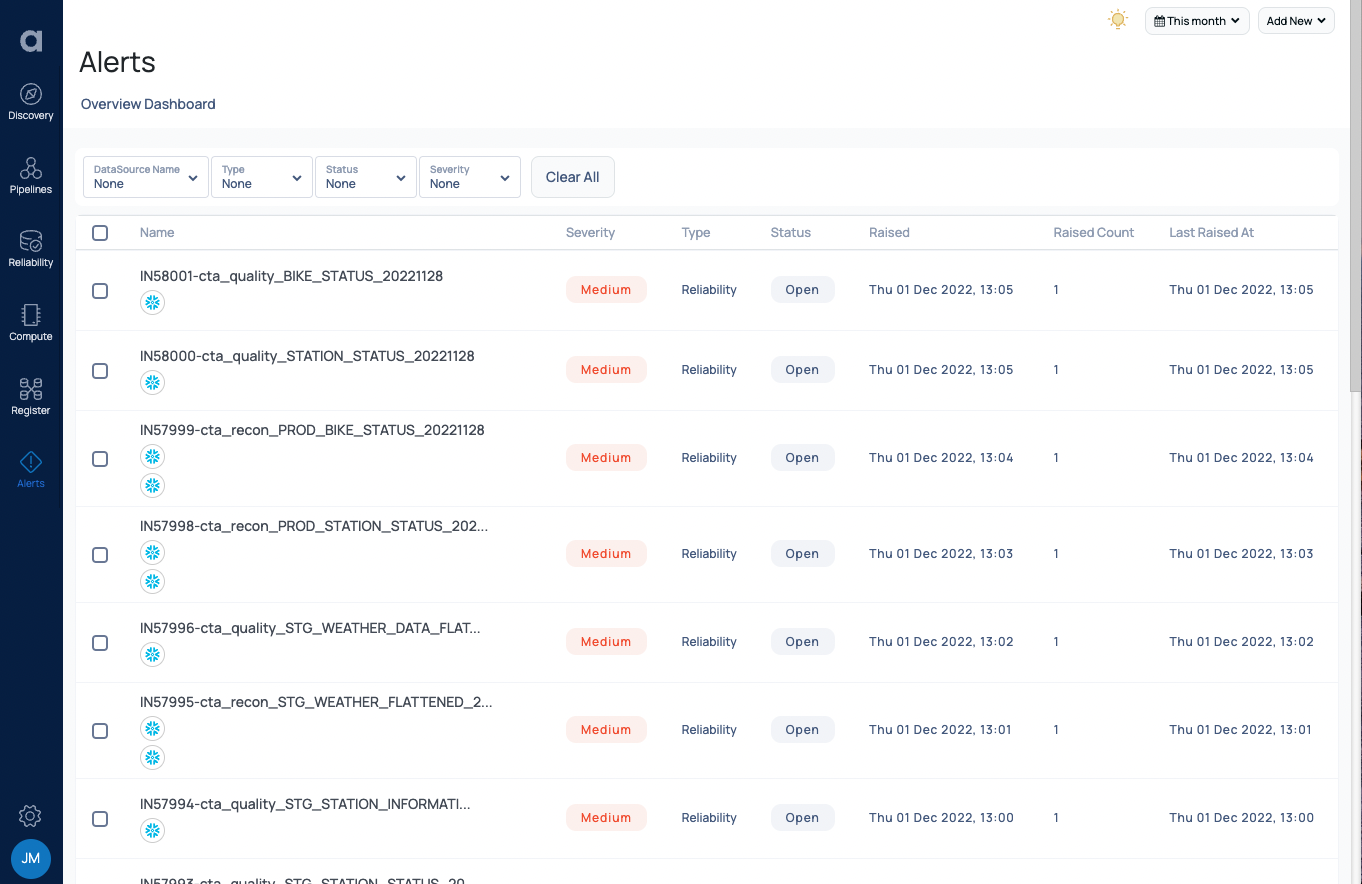This screenshot has width=1362, height=884.
Task: Click the Clear All filters button
Action: (x=572, y=177)
